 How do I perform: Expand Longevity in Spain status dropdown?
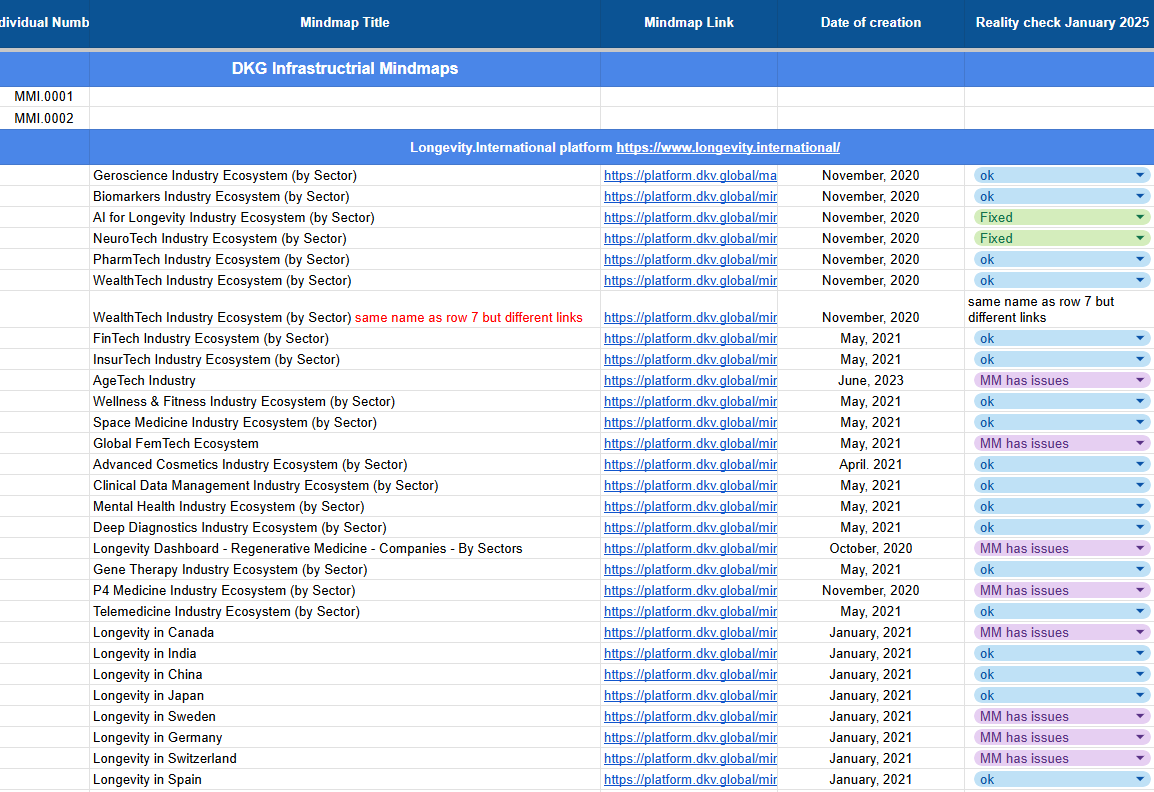pyautogui.click(x=1139, y=779)
